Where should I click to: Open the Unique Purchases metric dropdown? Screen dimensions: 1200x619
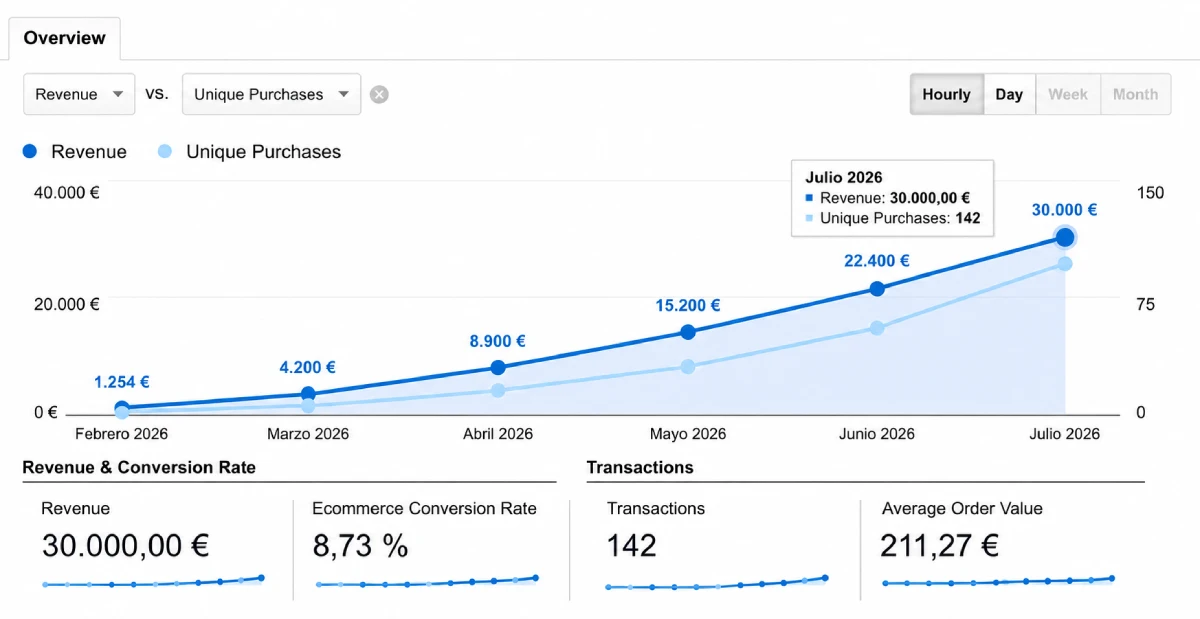click(x=271, y=94)
